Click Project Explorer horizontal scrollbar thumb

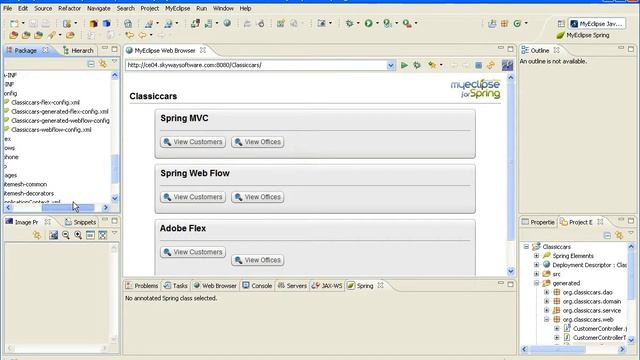click(x=557, y=349)
